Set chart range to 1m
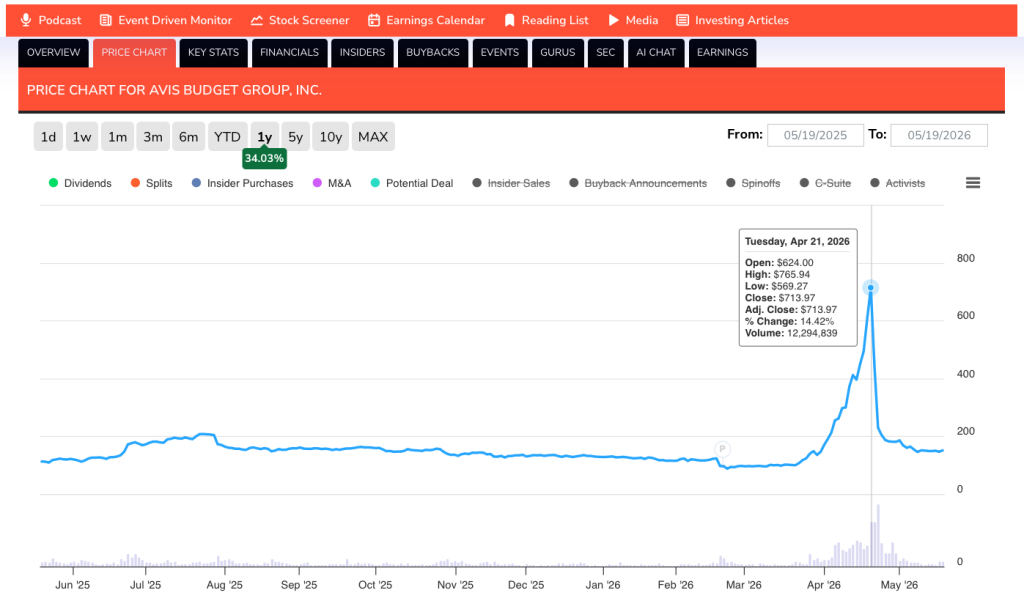This screenshot has width=1024, height=601. pyautogui.click(x=118, y=137)
